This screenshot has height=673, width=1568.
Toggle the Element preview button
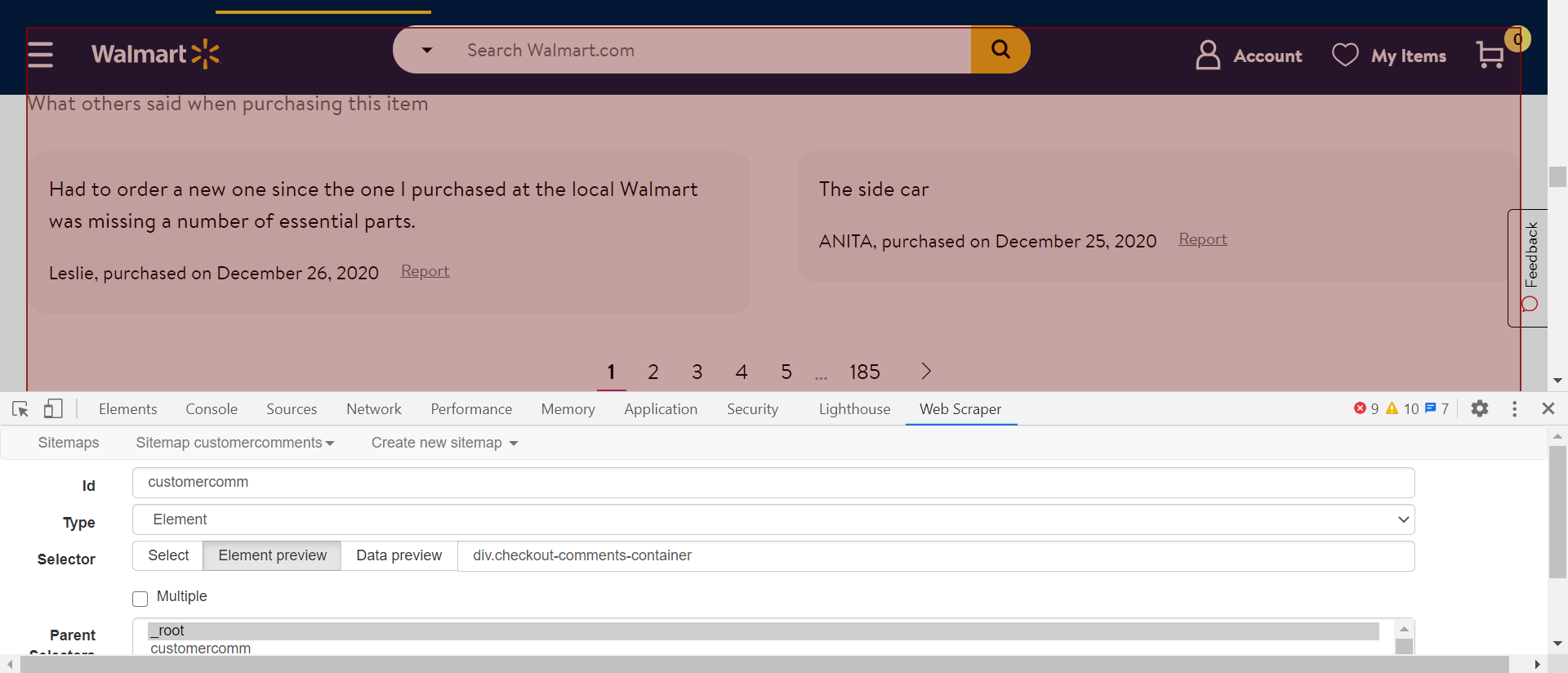click(x=272, y=555)
